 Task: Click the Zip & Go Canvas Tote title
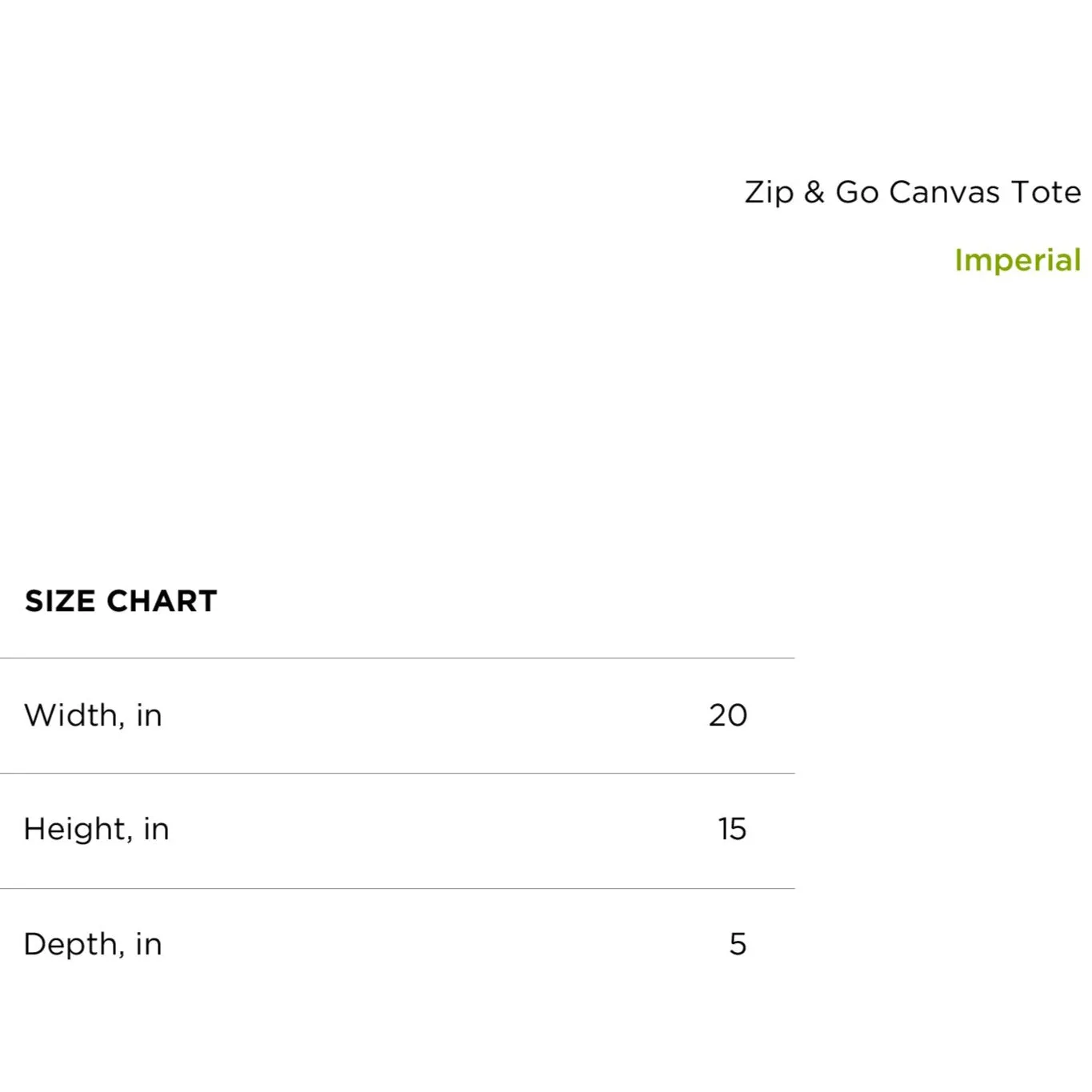[x=913, y=193]
